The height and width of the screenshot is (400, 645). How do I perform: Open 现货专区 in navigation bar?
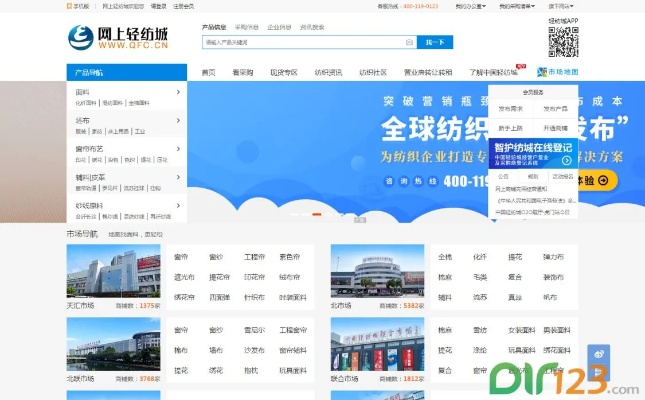click(x=283, y=72)
